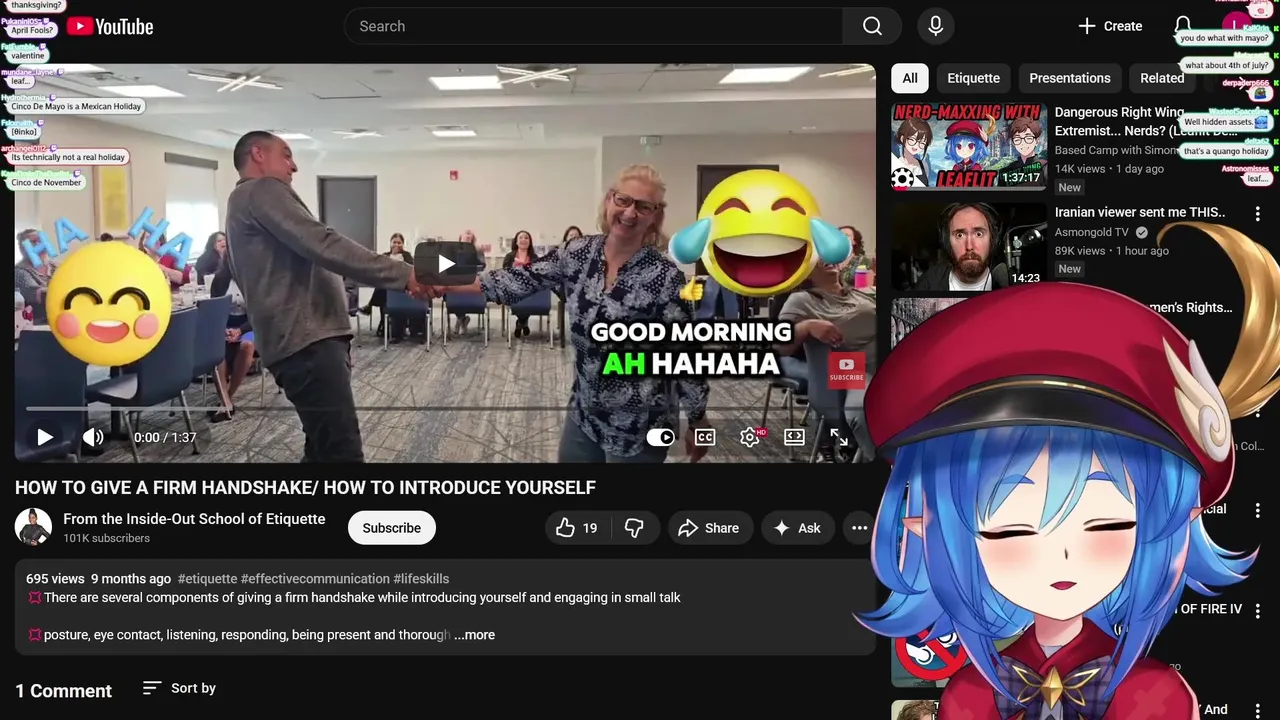Start voice search with microphone icon
The height and width of the screenshot is (720, 1280).
pyautogui.click(x=936, y=26)
